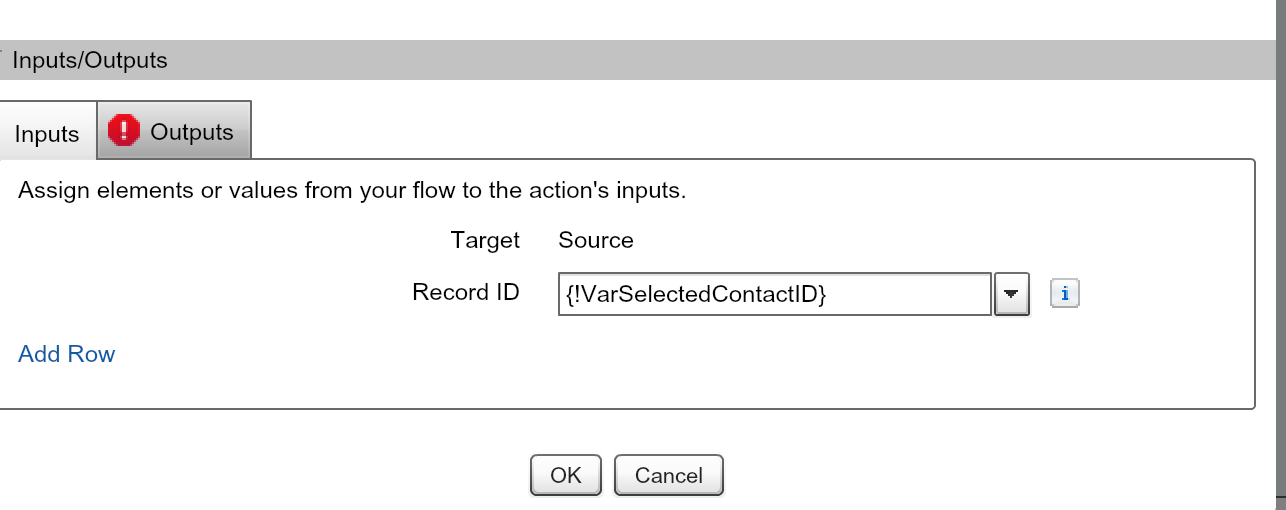Click the Target column label
Image resolution: width=1286 pixels, height=510 pixels.
coord(485,240)
